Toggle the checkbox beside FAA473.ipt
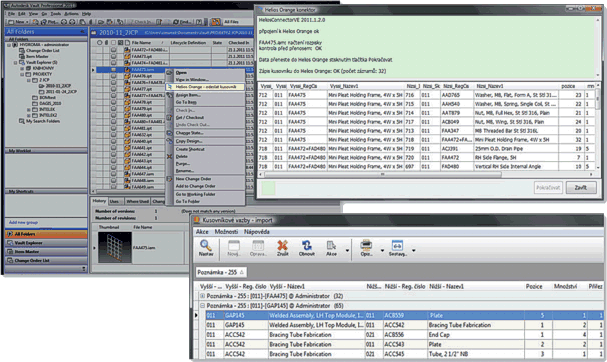The height and width of the screenshot is (362, 607). click(x=113, y=57)
